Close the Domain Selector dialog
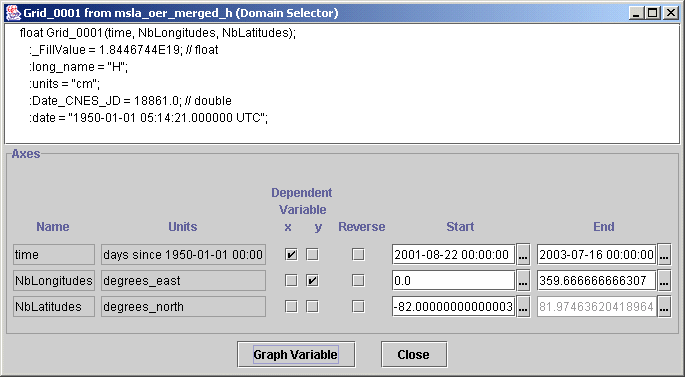 click(x=413, y=354)
